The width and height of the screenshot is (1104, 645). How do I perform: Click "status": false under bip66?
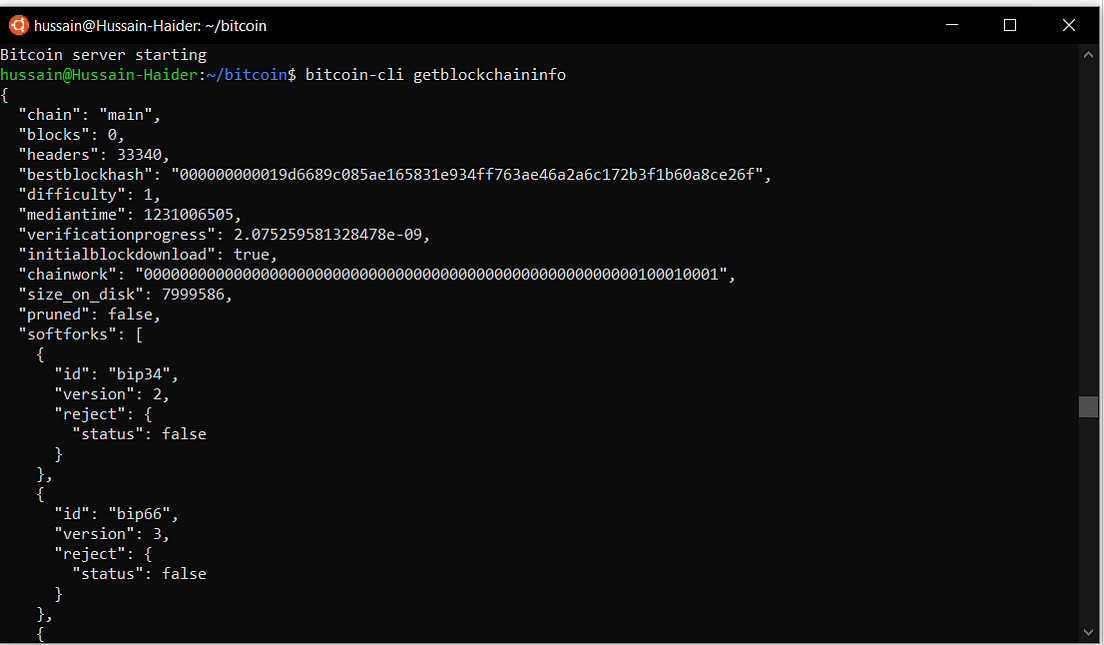click(139, 574)
